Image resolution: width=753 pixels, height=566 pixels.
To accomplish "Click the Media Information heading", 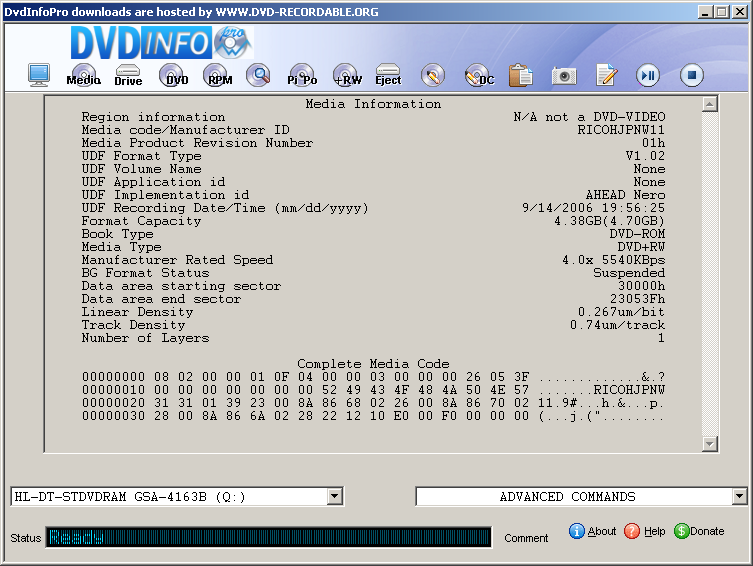I will pyautogui.click(x=373, y=104).
